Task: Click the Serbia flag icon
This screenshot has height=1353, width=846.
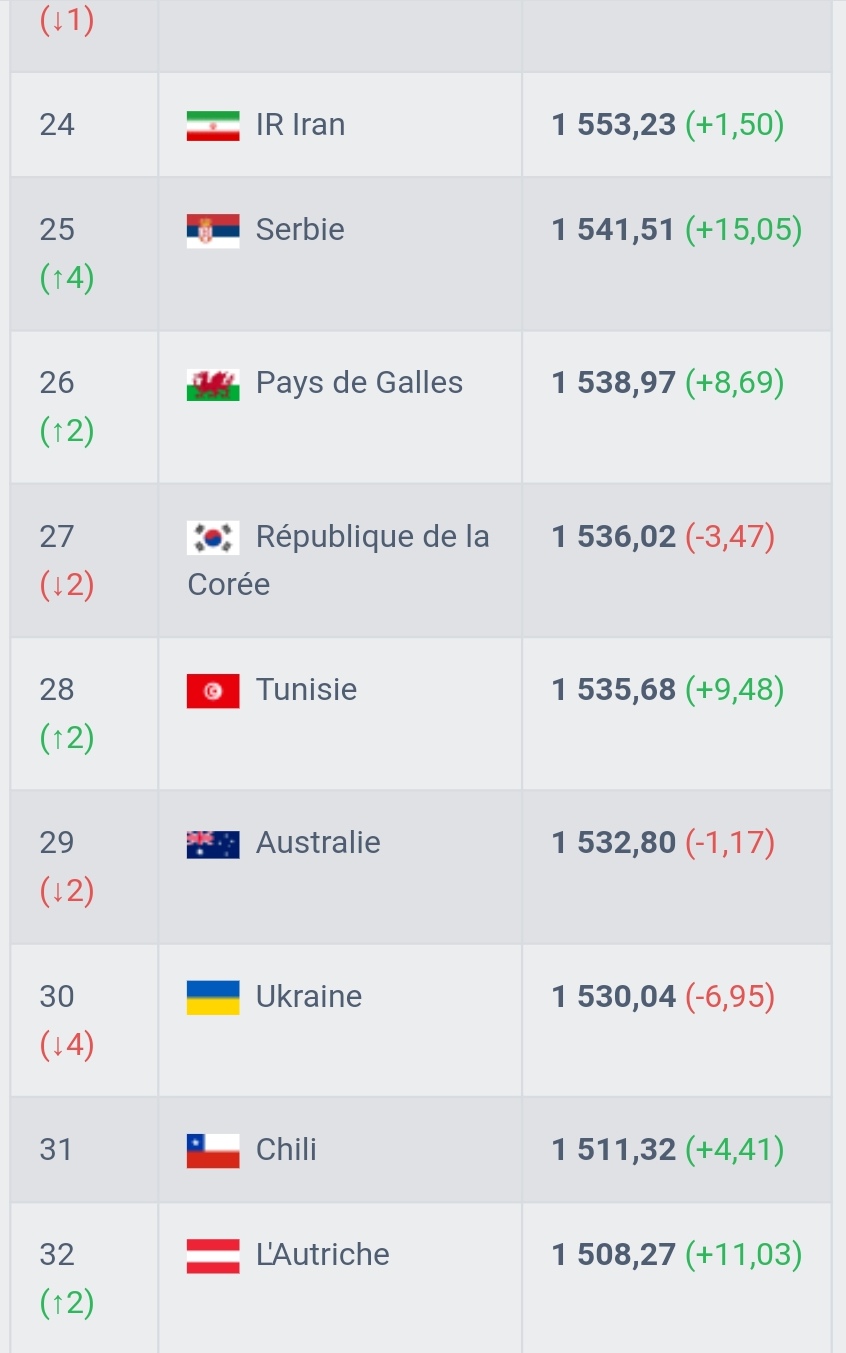Action: 213,230
